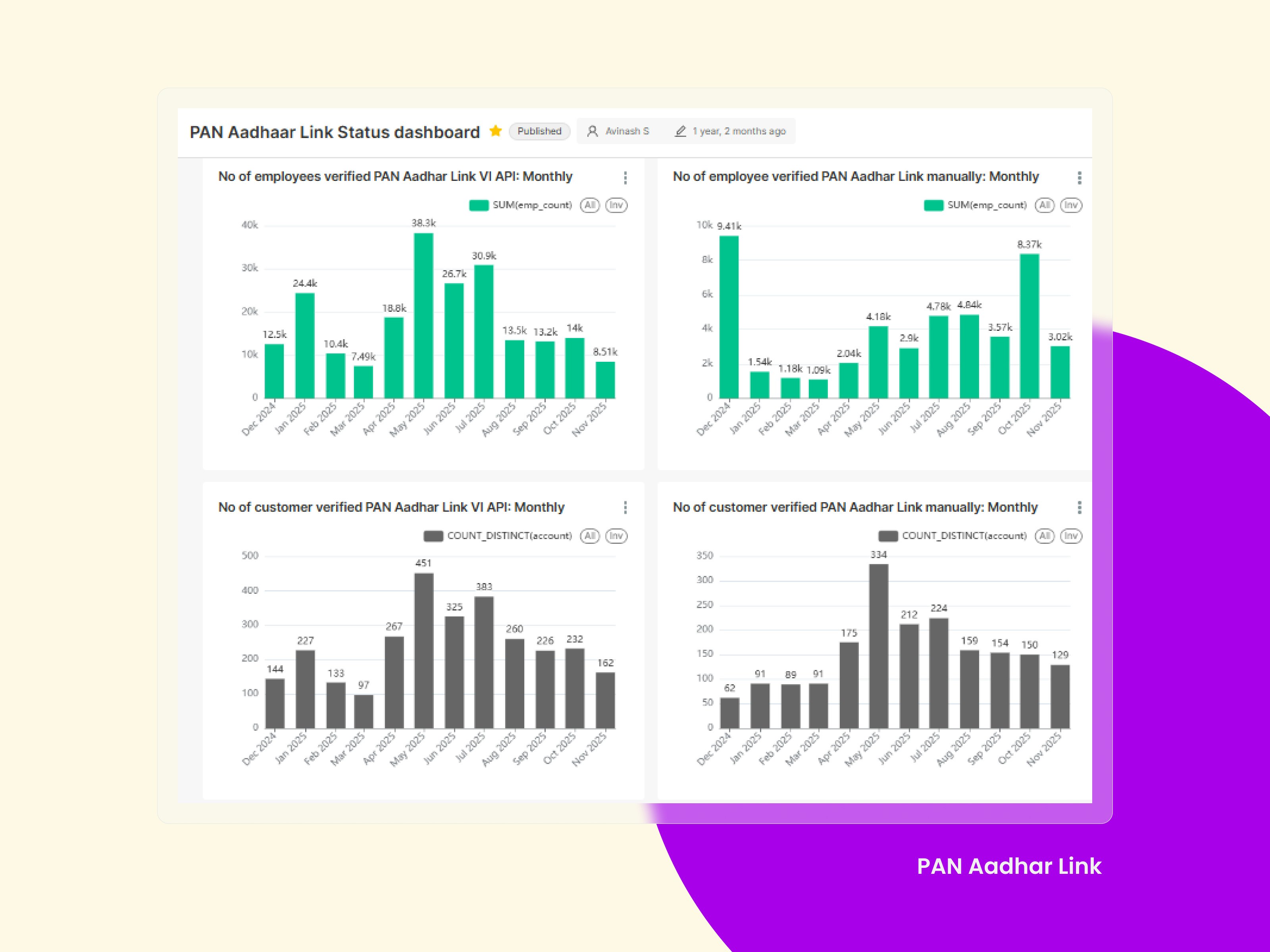Click the Avinash S owner user icon
Image resolution: width=1270 pixels, height=952 pixels.
pyautogui.click(x=593, y=131)
